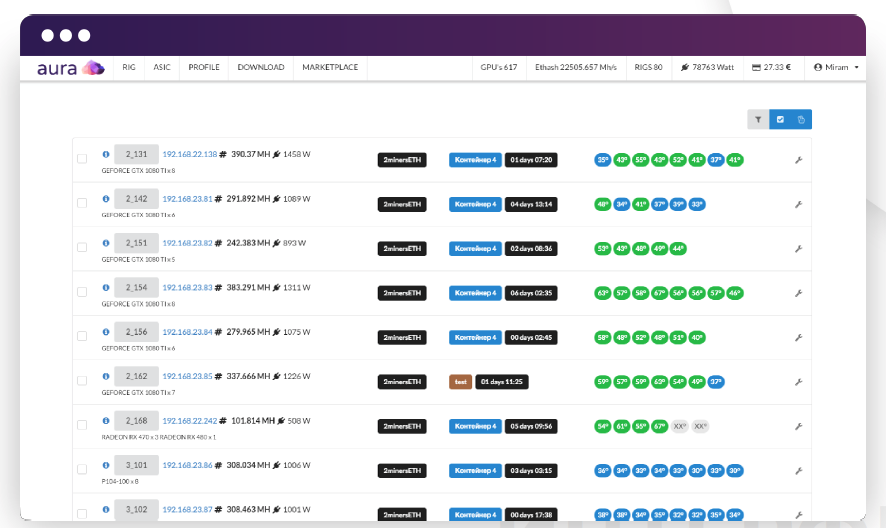Tick the checkbox for rig 2_142
Screen dimensions: 886x528
(x=82, y=203)
